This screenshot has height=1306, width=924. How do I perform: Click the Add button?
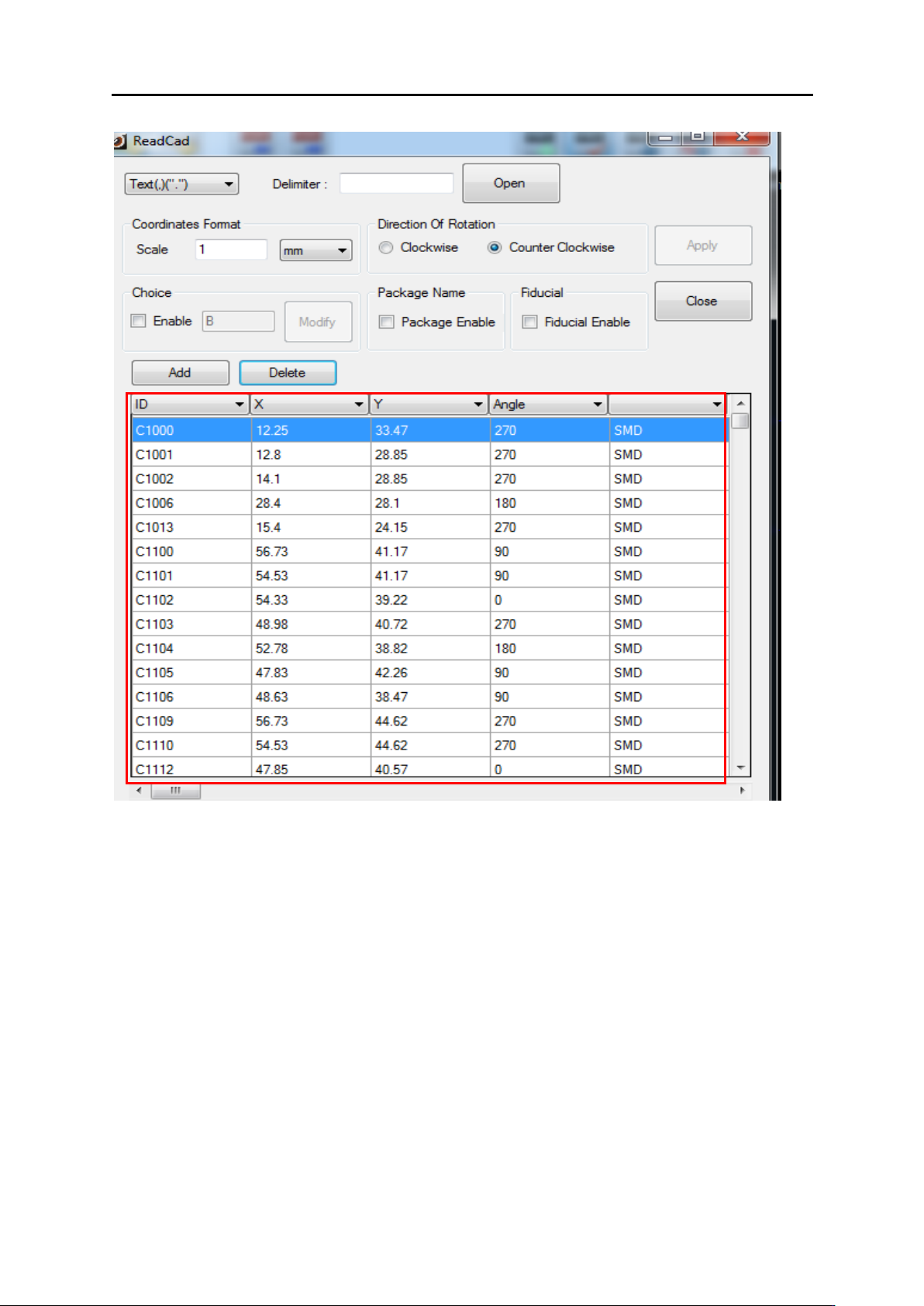[180, 373]
